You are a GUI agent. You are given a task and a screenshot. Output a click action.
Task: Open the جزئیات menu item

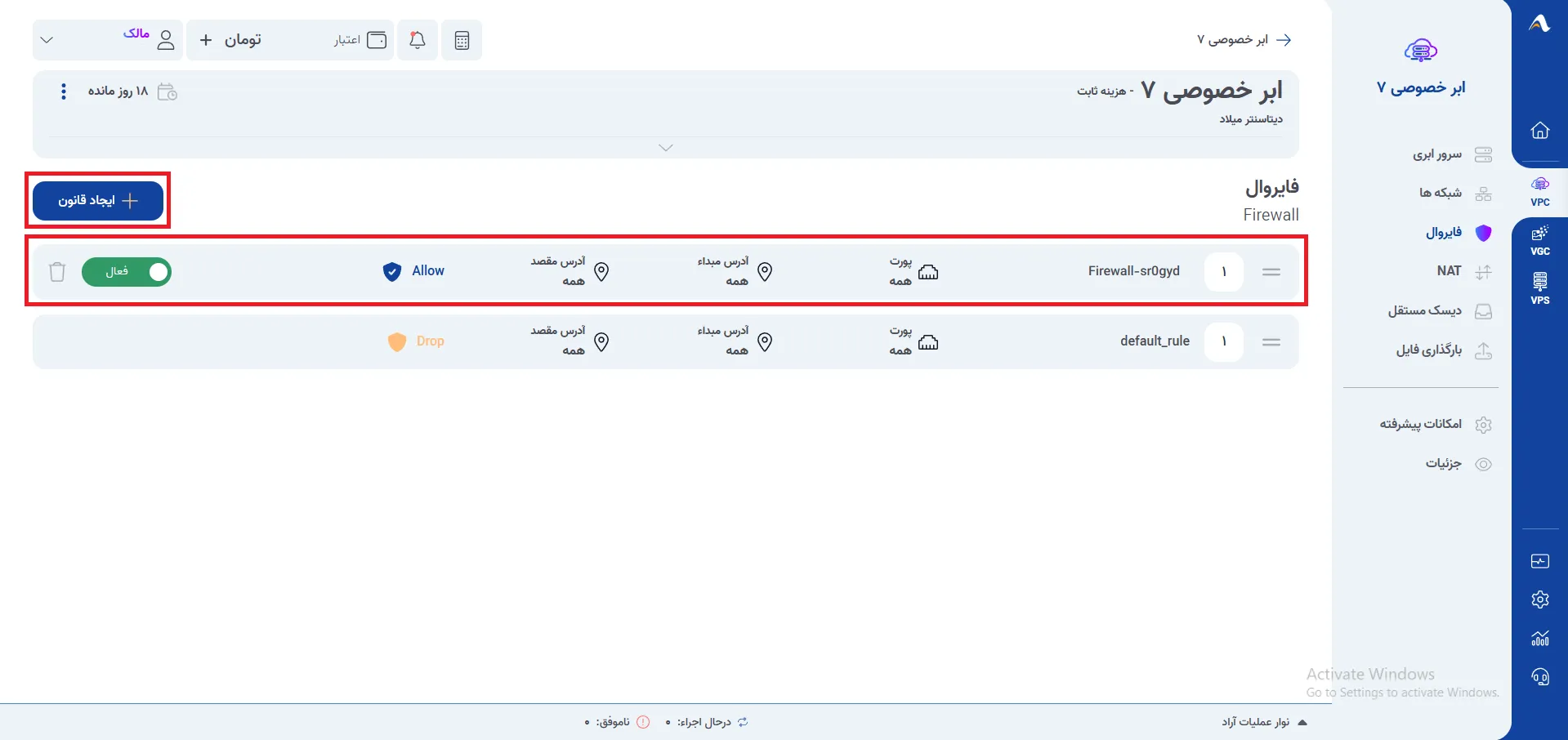pyautogui.click(x=1459, y=464)
